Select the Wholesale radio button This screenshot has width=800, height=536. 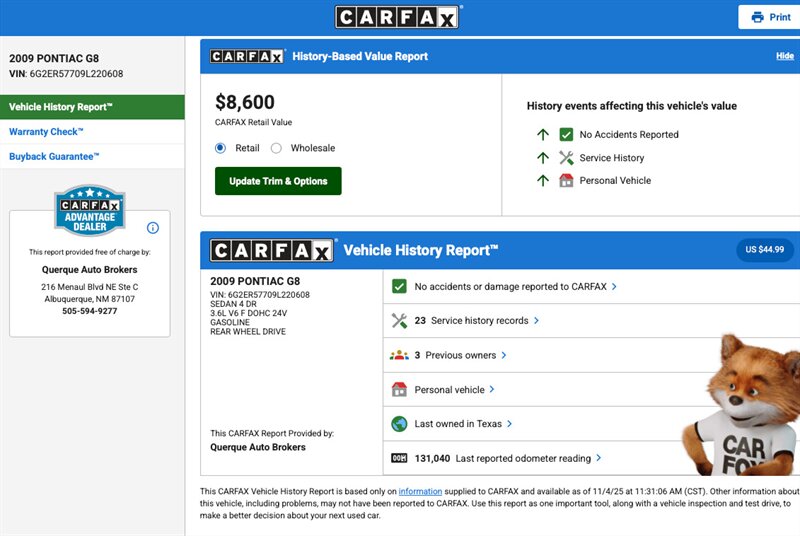coord(276,148)
